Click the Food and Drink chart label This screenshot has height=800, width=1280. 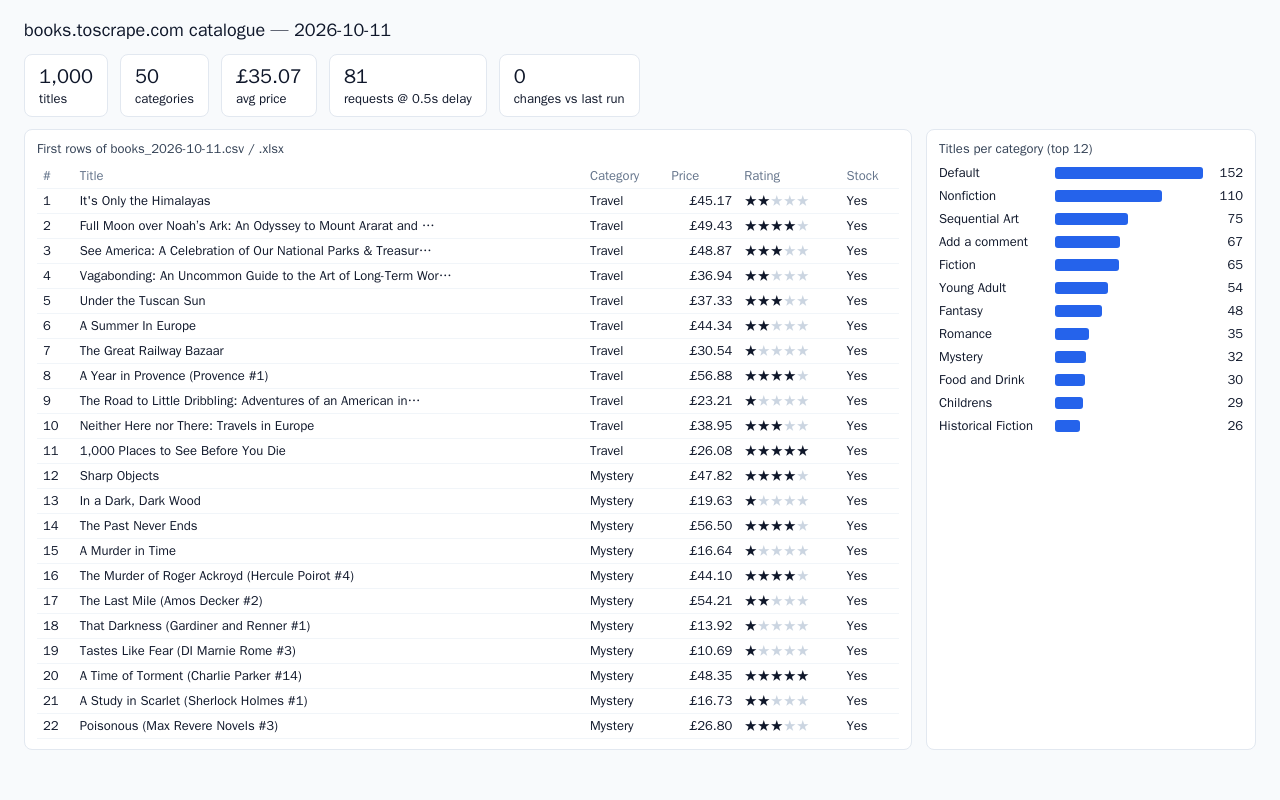[981, 380]
